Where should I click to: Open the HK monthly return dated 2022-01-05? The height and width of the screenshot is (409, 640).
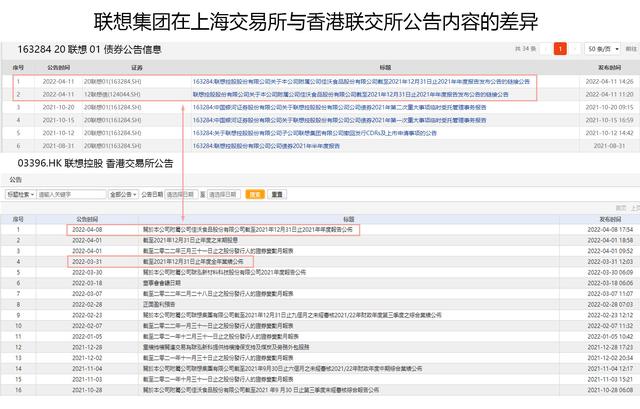coord(220,336)
